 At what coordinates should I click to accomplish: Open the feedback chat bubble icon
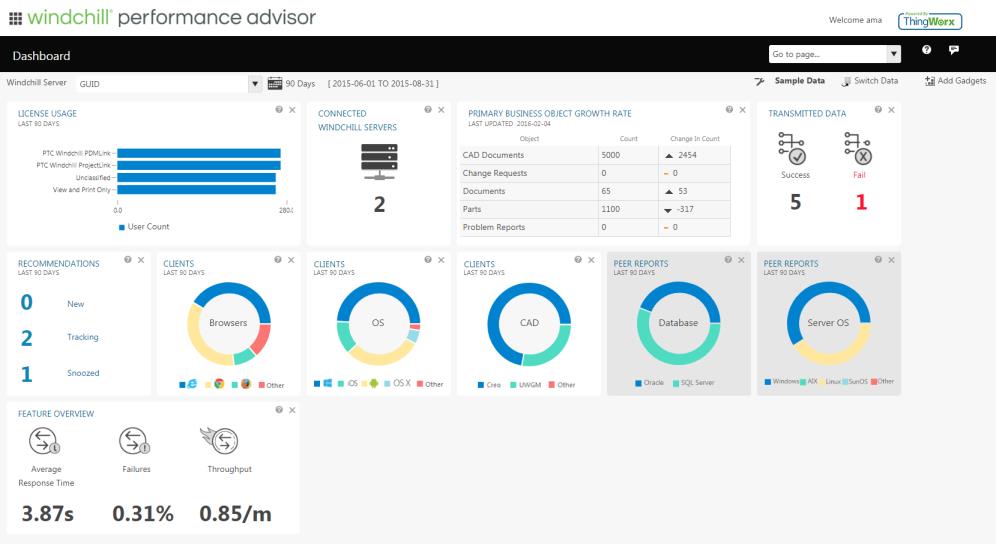point(954,51)
